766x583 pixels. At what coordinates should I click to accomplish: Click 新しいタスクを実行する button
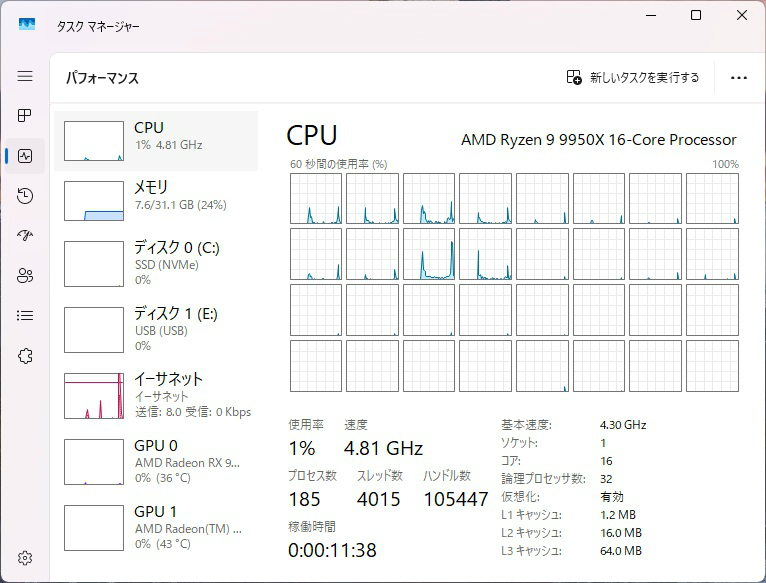click(633, 77)
